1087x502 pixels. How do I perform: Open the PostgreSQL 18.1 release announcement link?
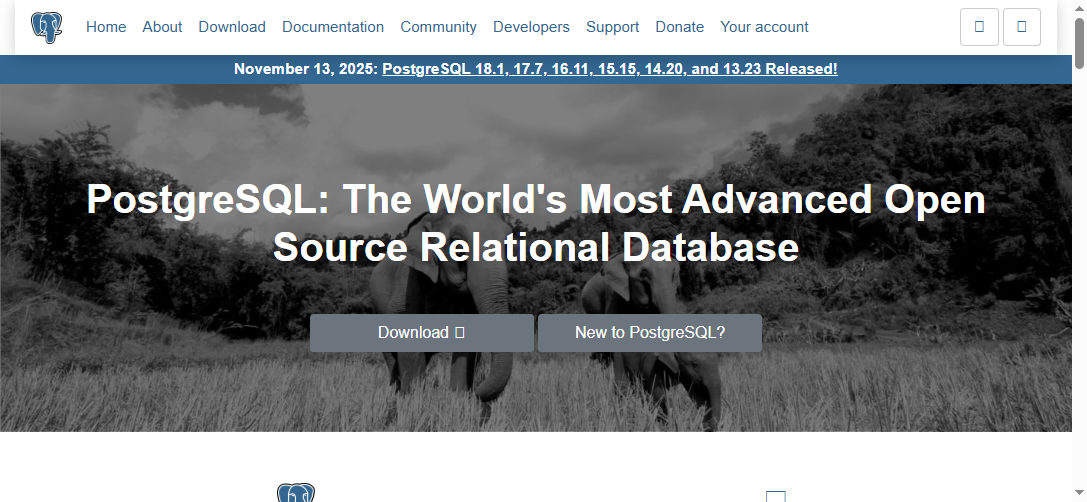coord(610,69)
